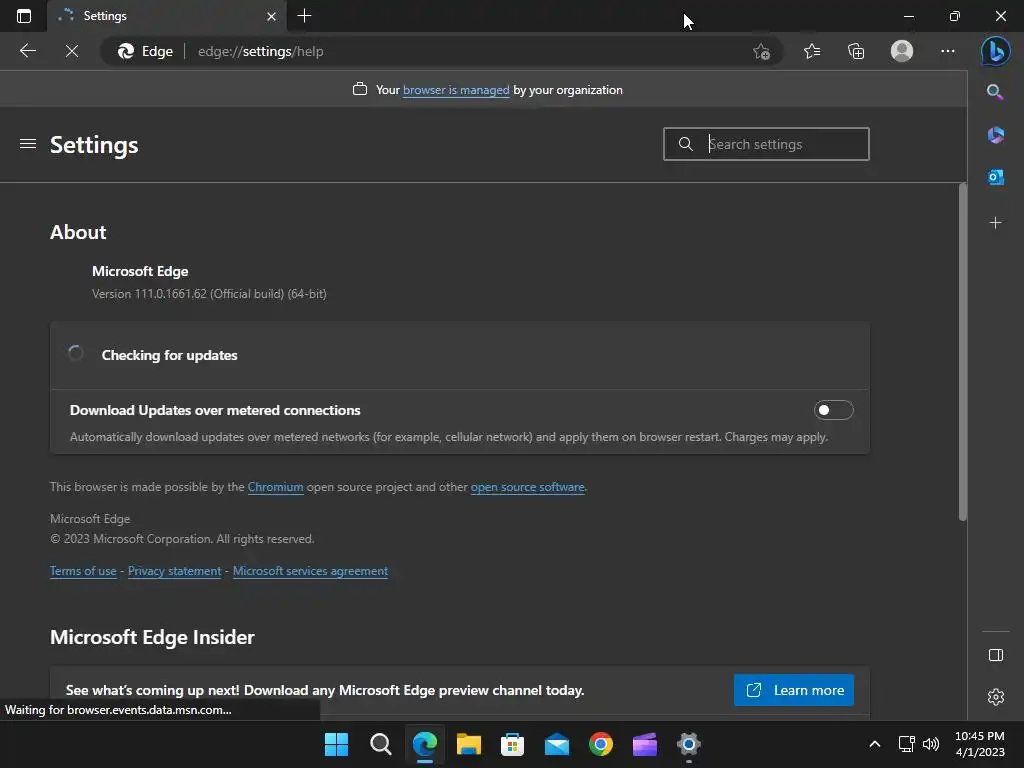
Task: Click the Learn more button
Action: 793,690
